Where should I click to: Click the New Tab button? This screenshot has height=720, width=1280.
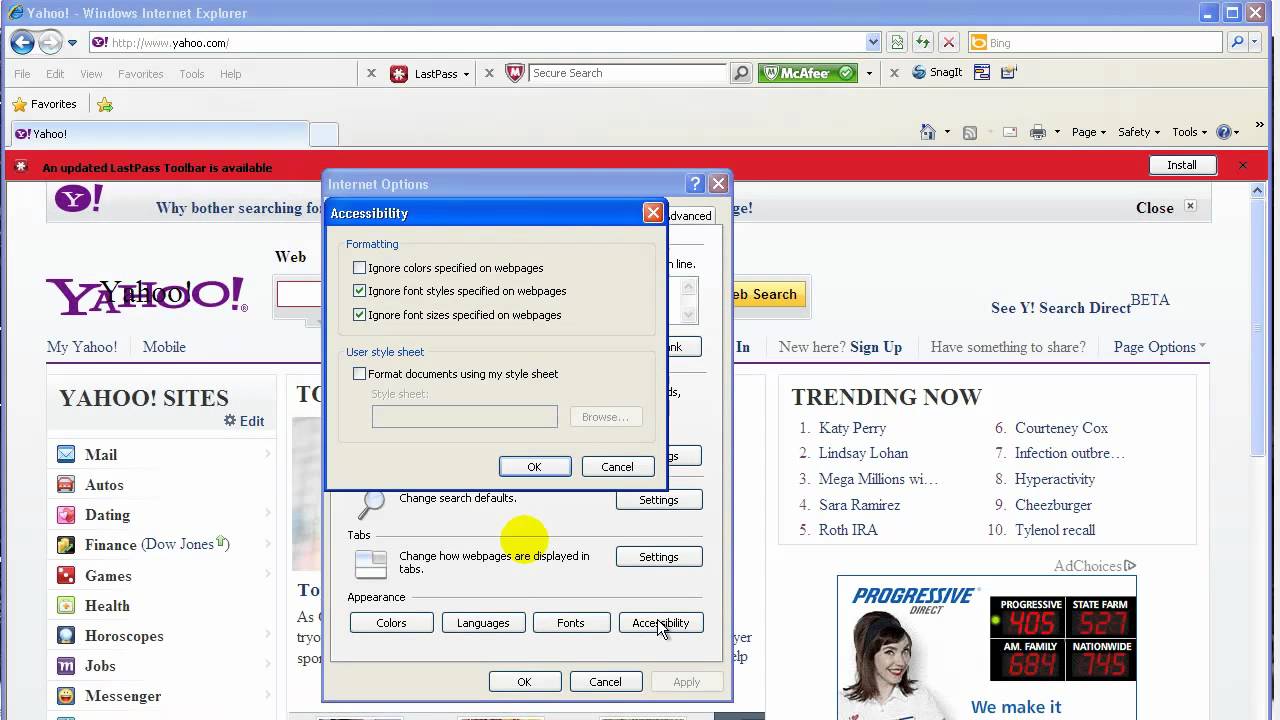tap(324, 134)
